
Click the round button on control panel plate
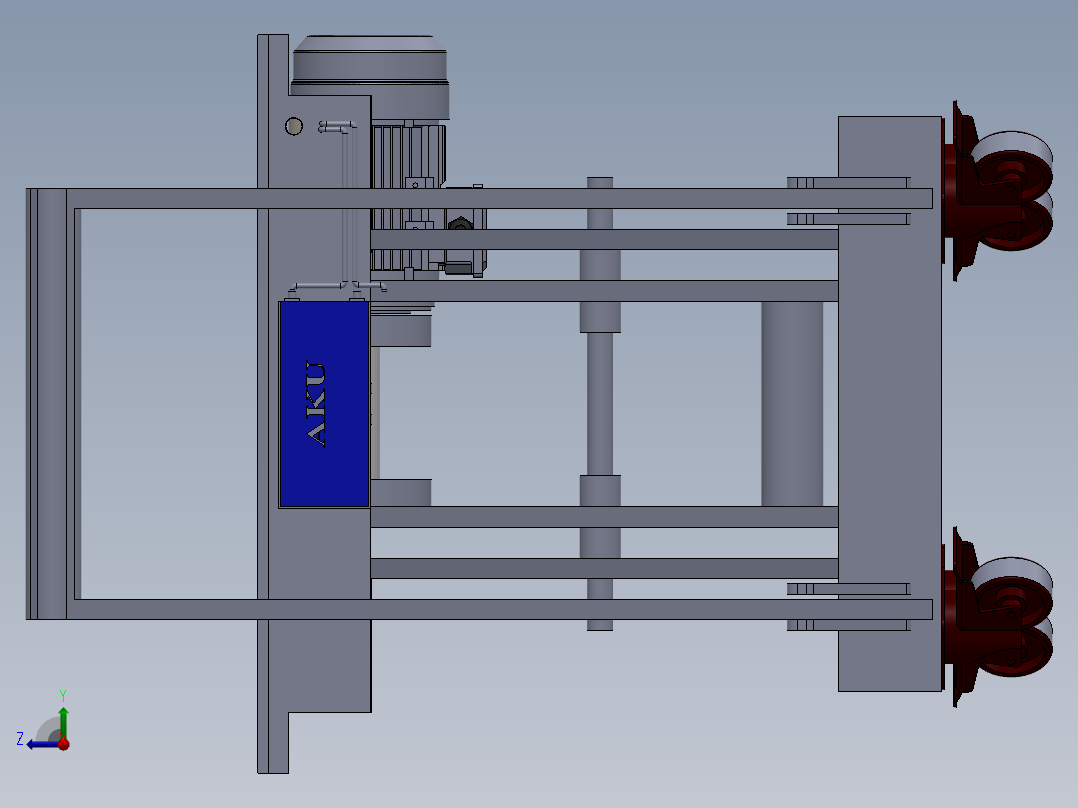pyautogui.click(x=293, y=126)
